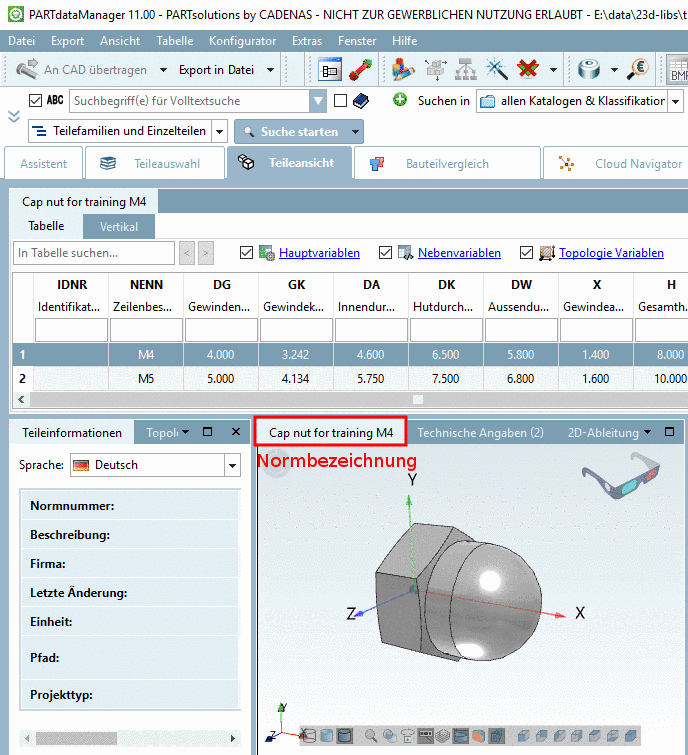688x755 pixels.
Task: Click the In Tabelle suchen input field
Action: coord(94,253)
